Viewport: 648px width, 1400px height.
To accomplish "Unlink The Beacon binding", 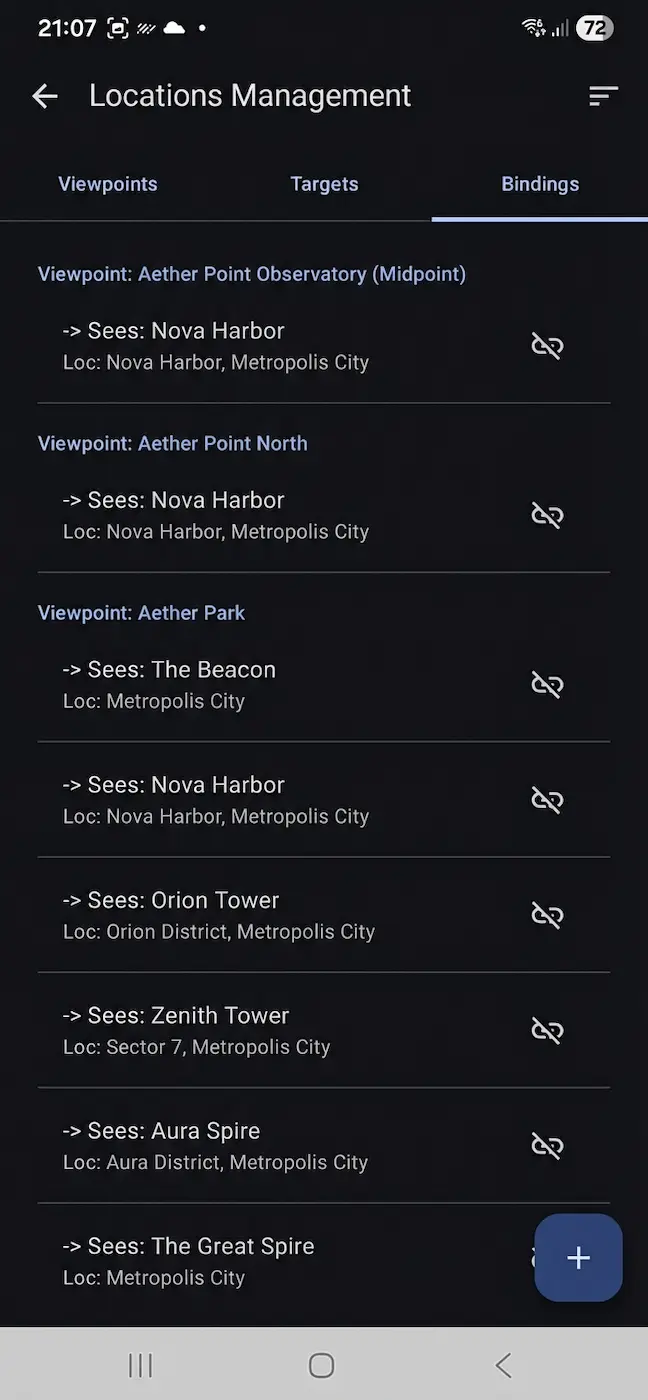I will coord(547,685).
